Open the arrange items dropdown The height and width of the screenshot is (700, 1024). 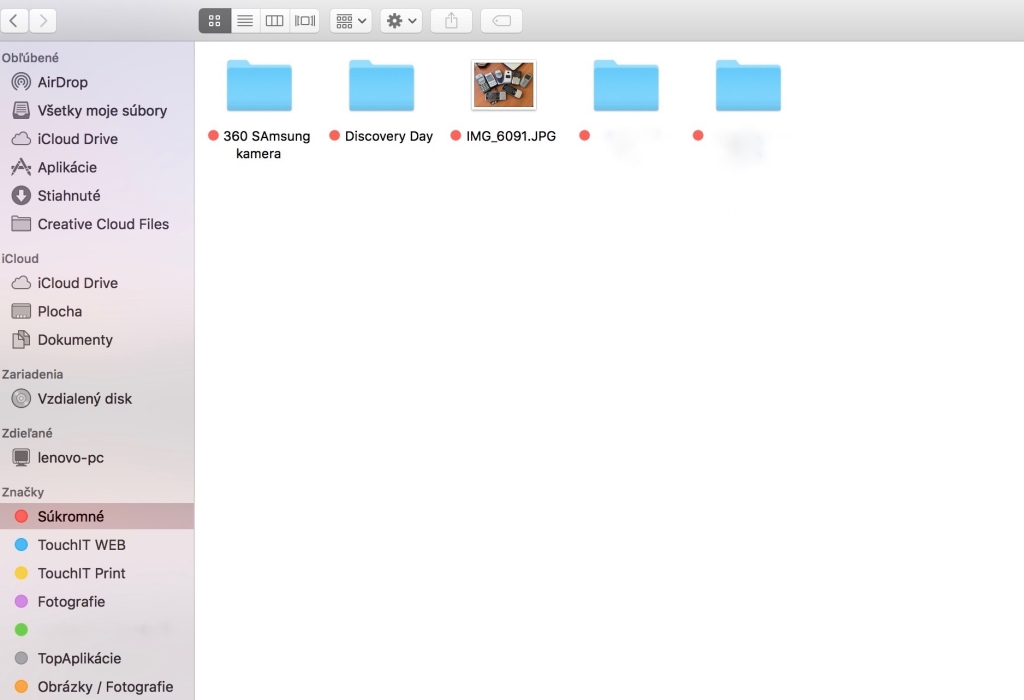click(350, 20)
